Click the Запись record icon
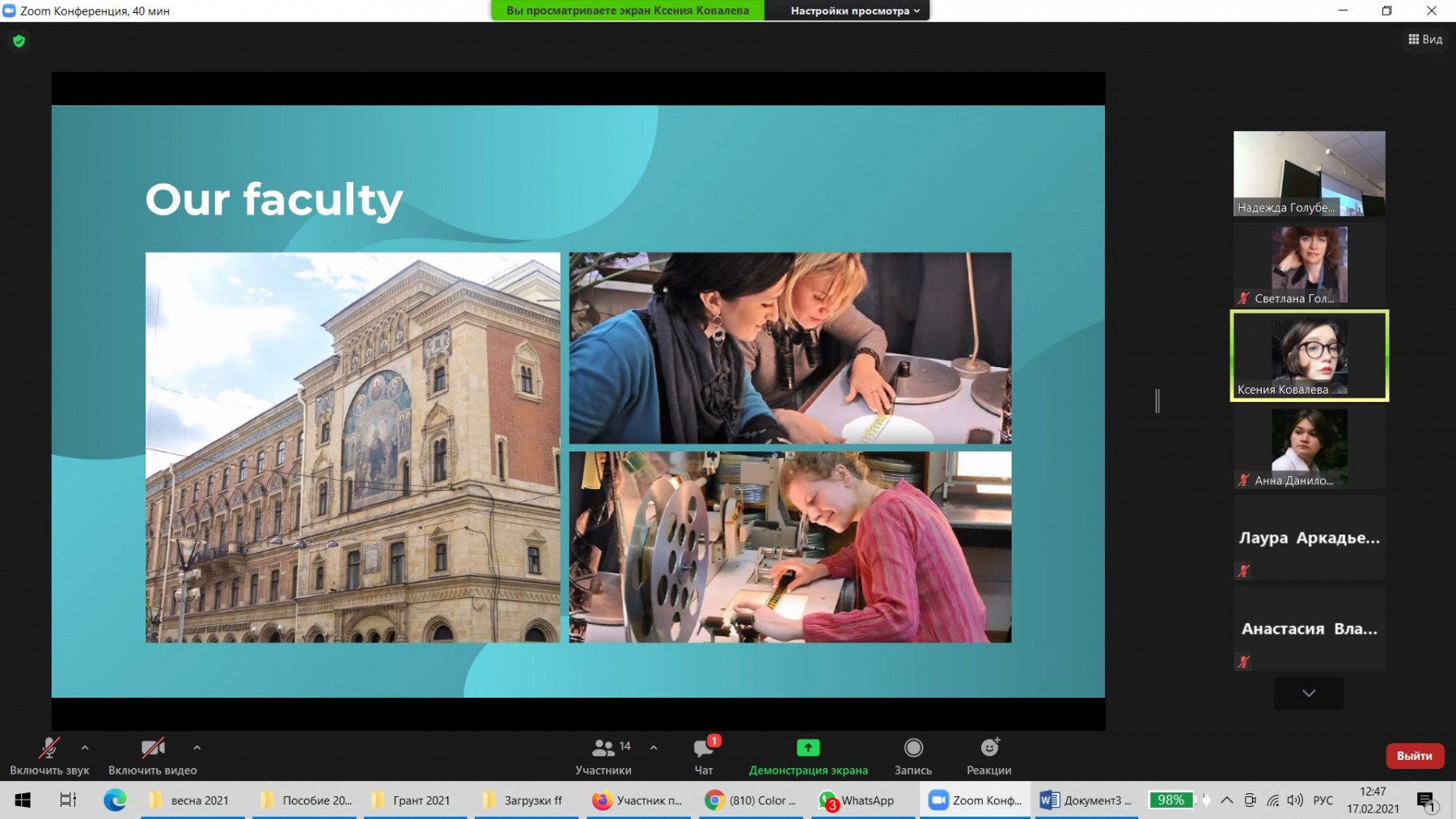Screen dimensions: 1456x819 click(912, 749)
